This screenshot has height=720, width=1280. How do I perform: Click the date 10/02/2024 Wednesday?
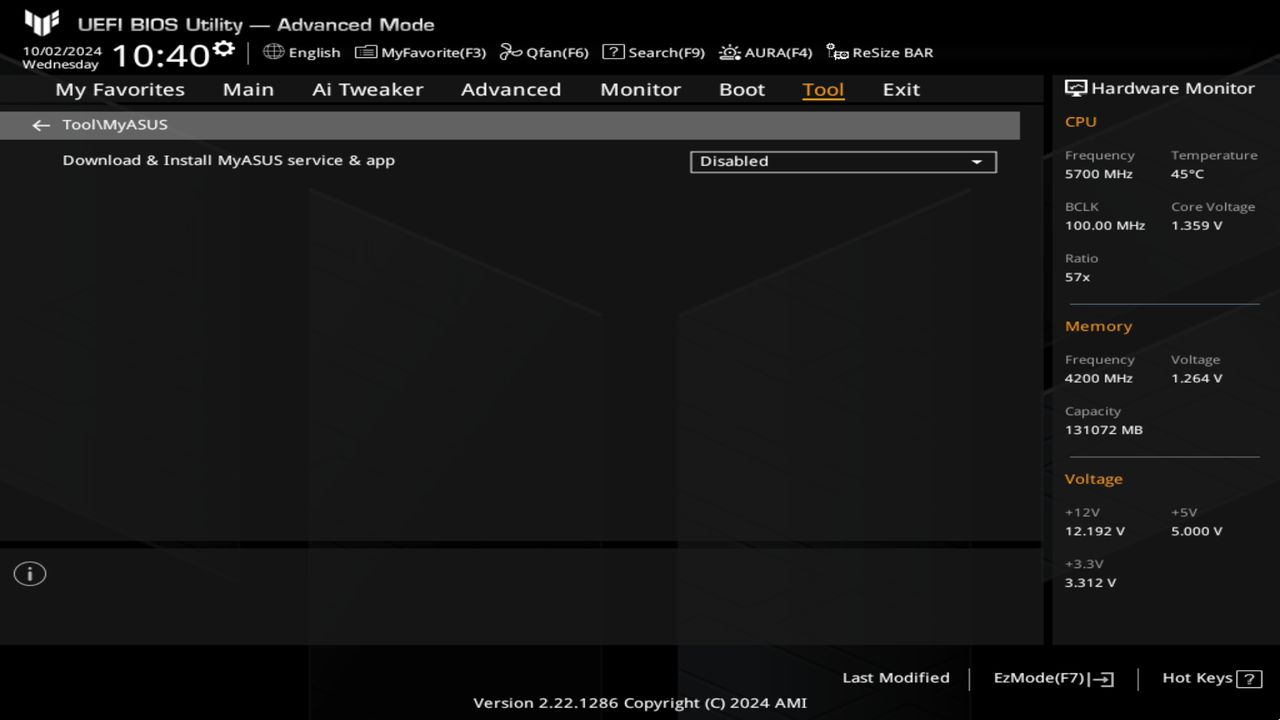click(x=62, y=57)
